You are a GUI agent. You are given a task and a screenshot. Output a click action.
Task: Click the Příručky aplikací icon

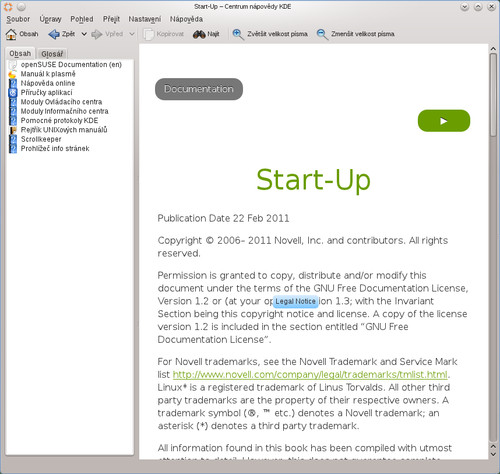pos(13,93)
